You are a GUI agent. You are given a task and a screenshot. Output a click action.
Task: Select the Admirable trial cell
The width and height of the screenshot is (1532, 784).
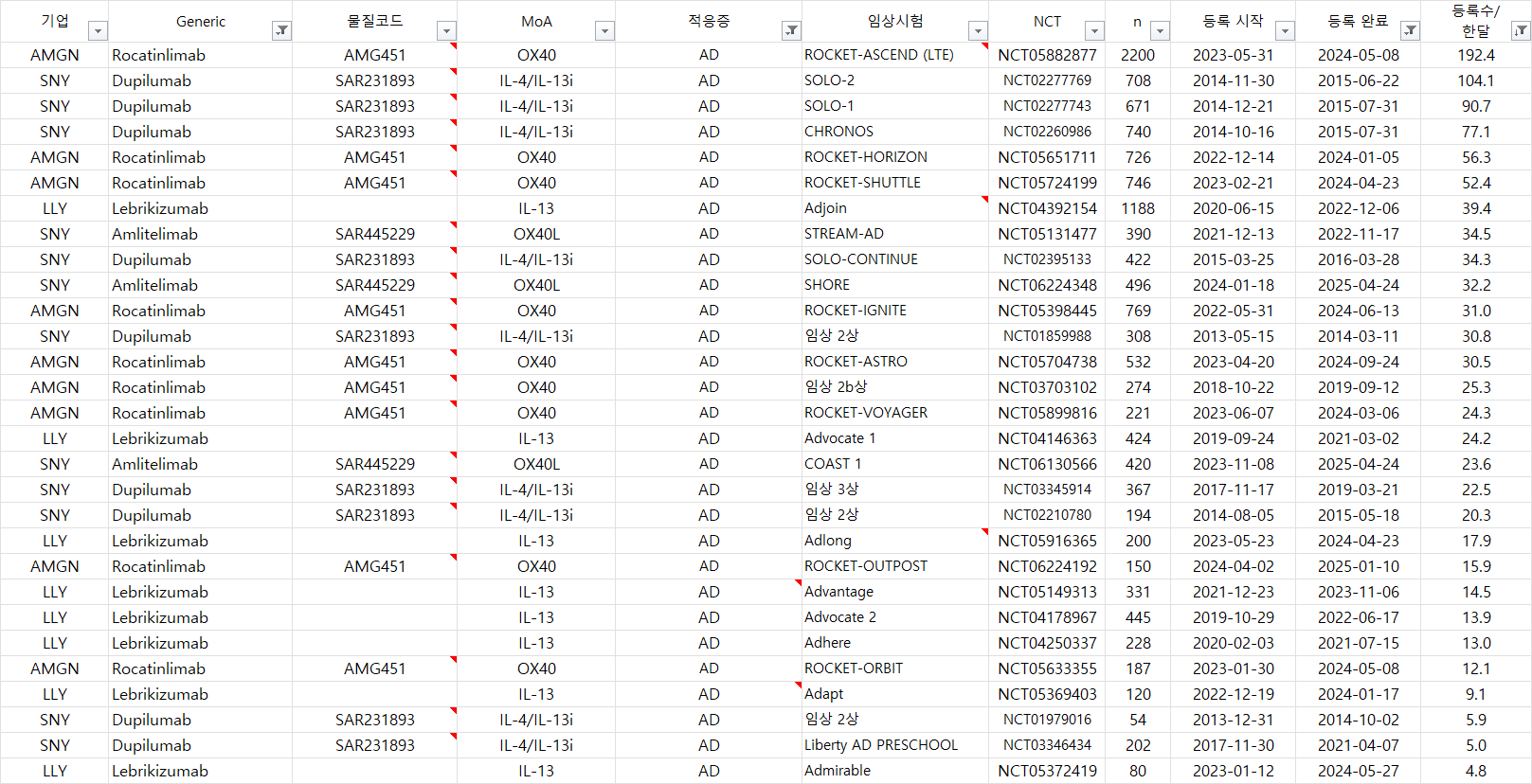(895, 771)
